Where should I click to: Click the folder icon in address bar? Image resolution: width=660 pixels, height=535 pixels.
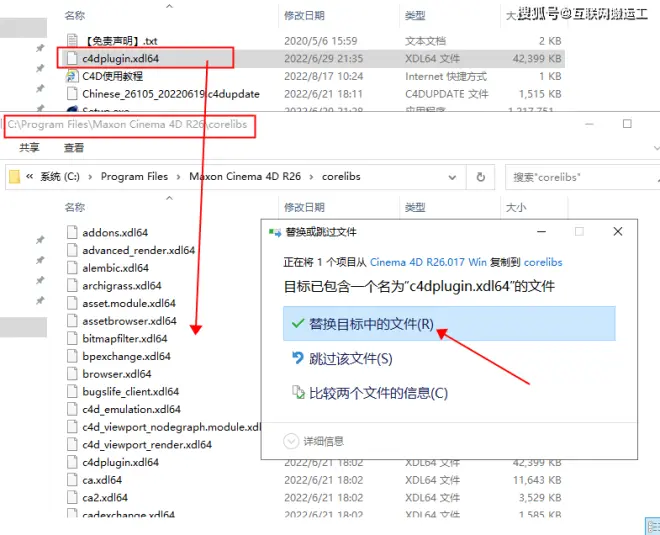pos(15,177)
